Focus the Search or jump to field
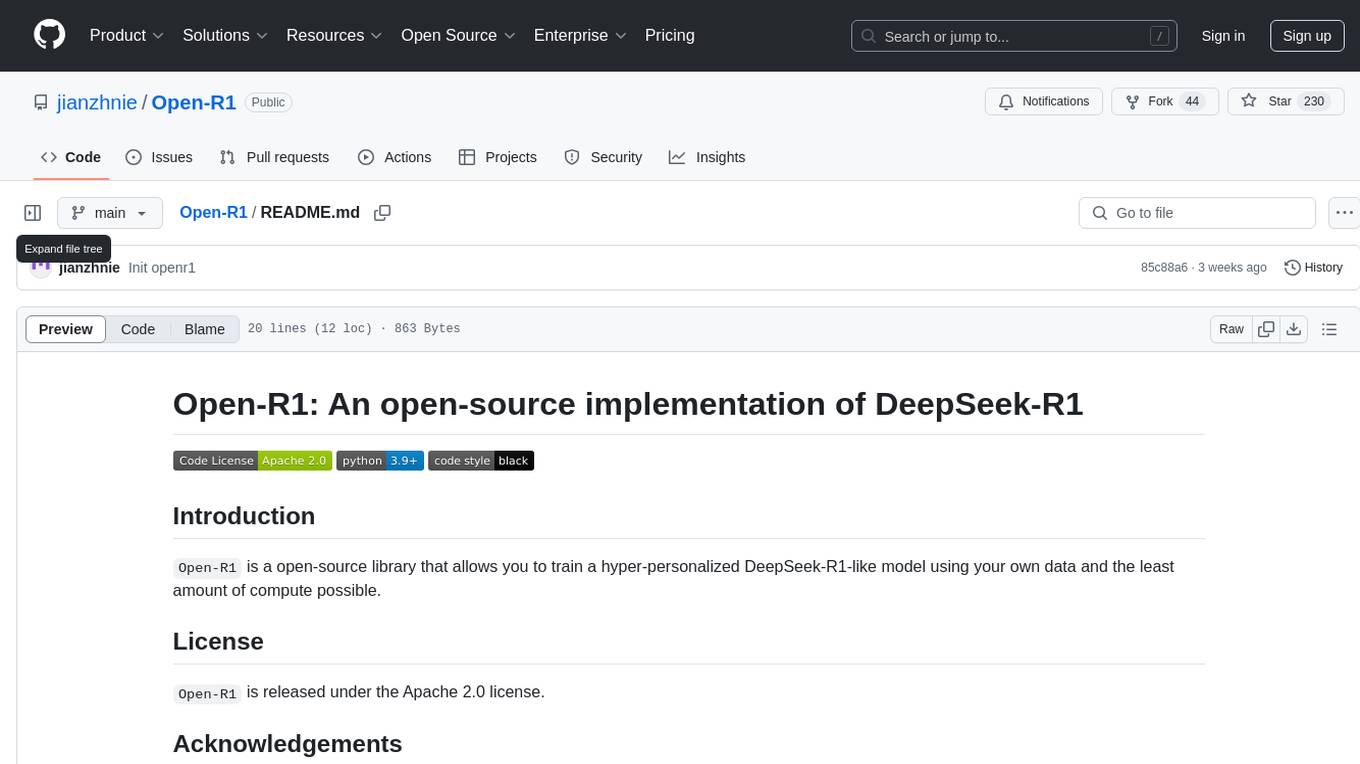The image size is (1360, 764). click(1013, 36)
